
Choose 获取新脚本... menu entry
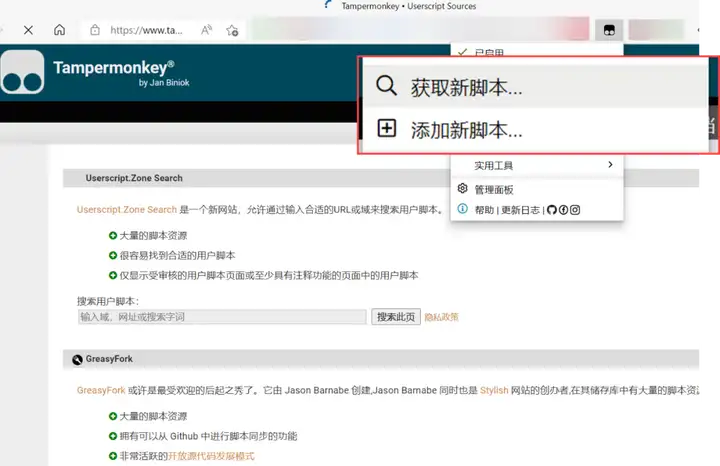point(535,86)
